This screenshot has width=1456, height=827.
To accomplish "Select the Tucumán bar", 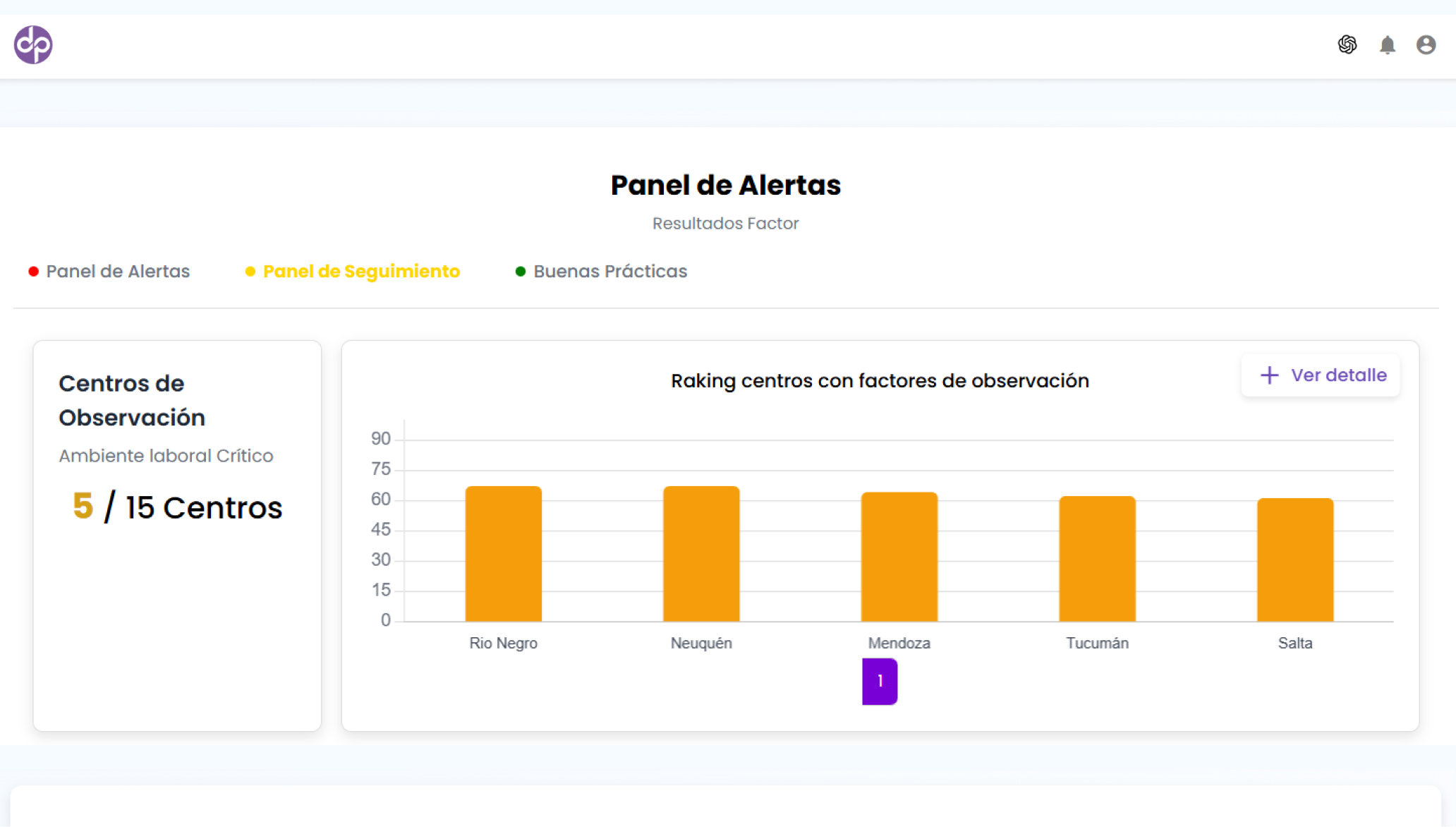I will pyautogui.click(x=1097, y=559).
